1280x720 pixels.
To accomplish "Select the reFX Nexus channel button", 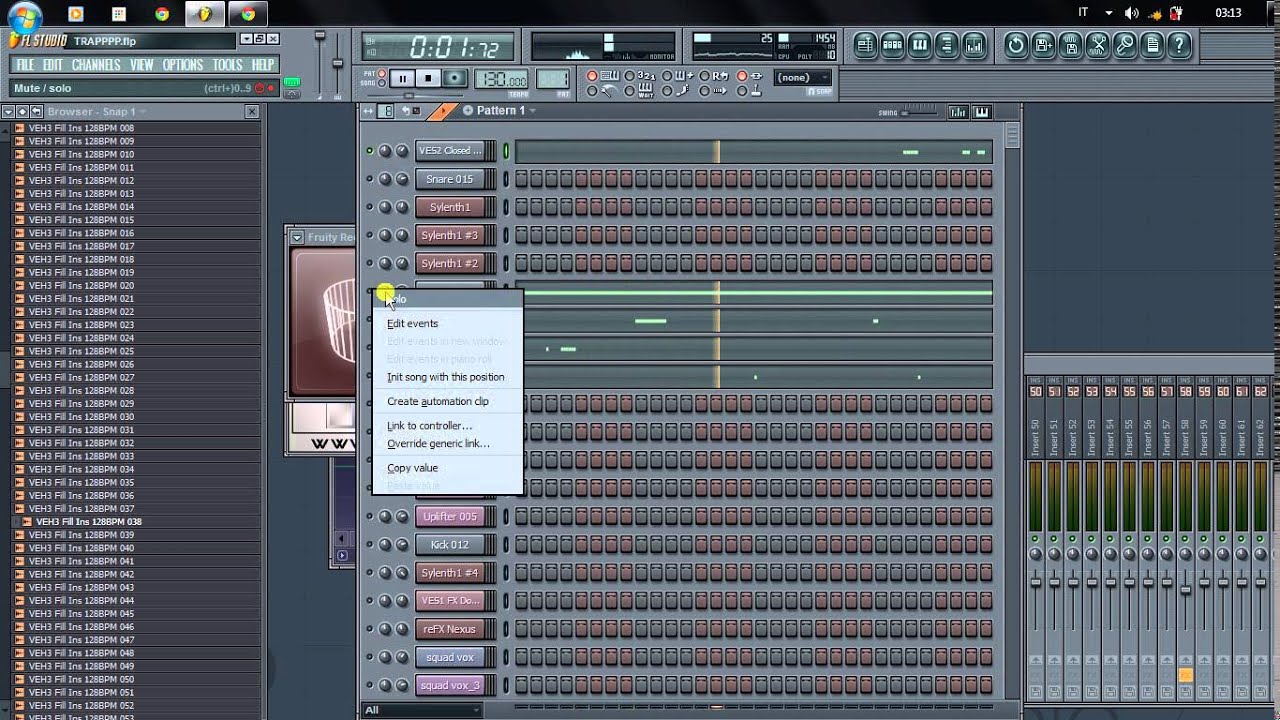I will pos(450,629).
